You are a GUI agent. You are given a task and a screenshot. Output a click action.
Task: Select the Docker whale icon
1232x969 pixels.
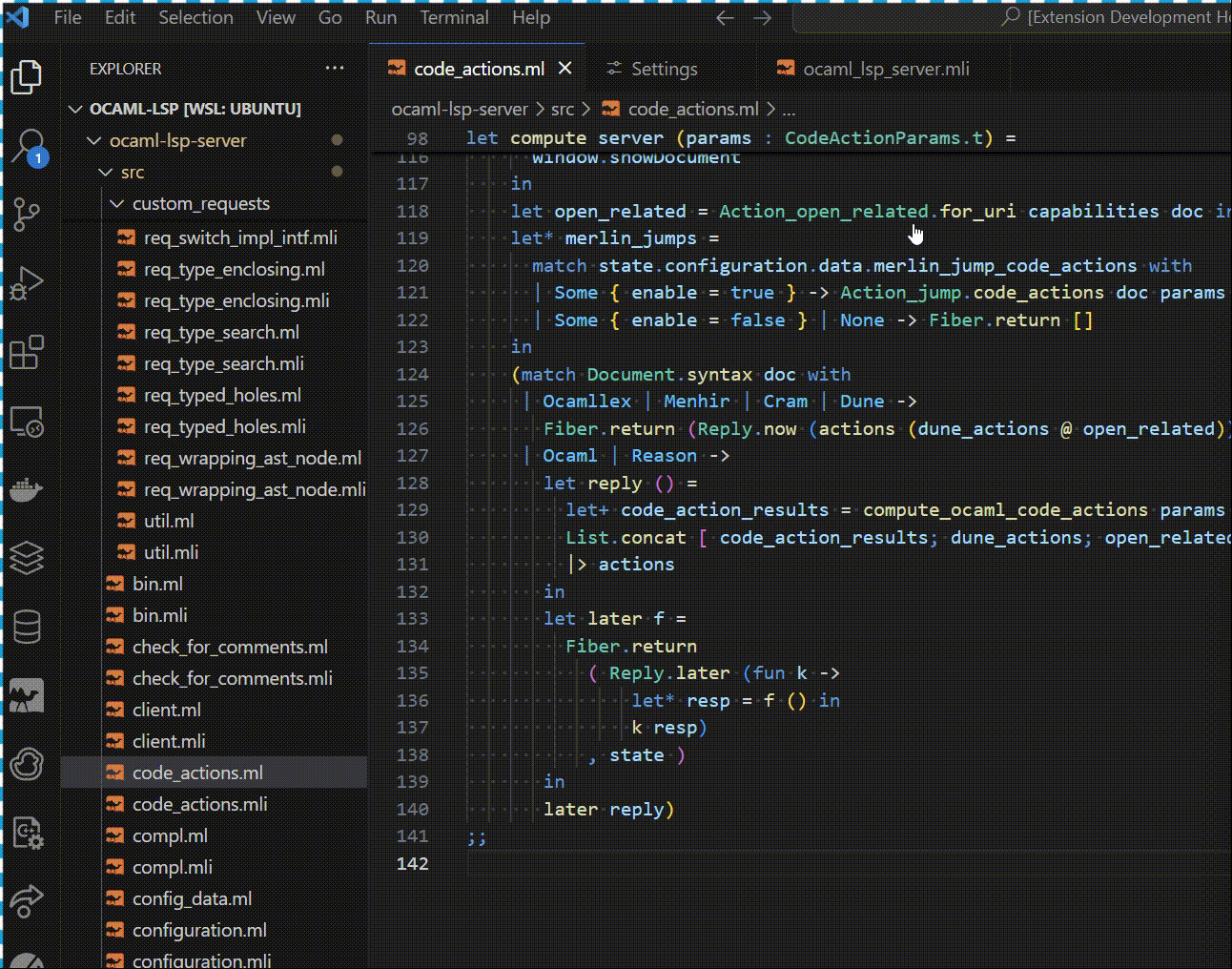pos(27,489)
